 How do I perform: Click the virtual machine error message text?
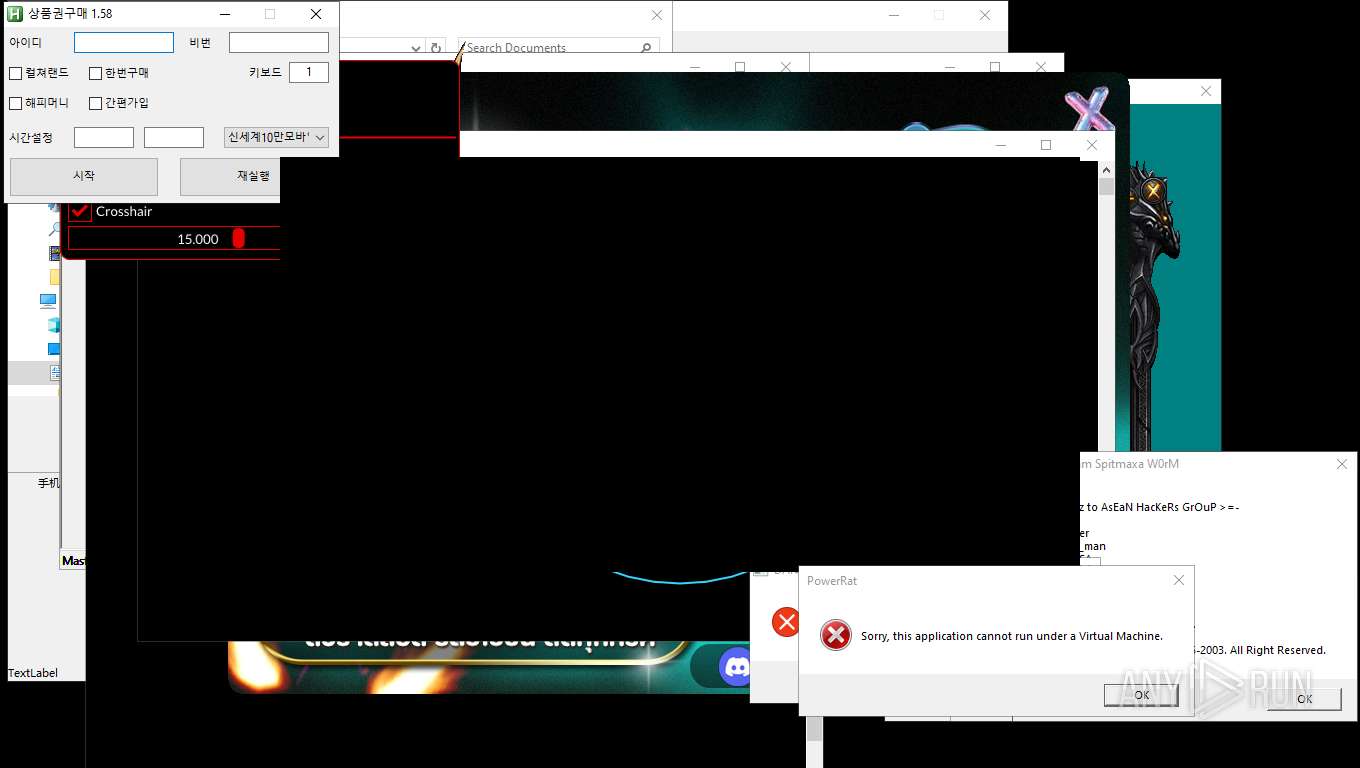tap(1012, 636)
